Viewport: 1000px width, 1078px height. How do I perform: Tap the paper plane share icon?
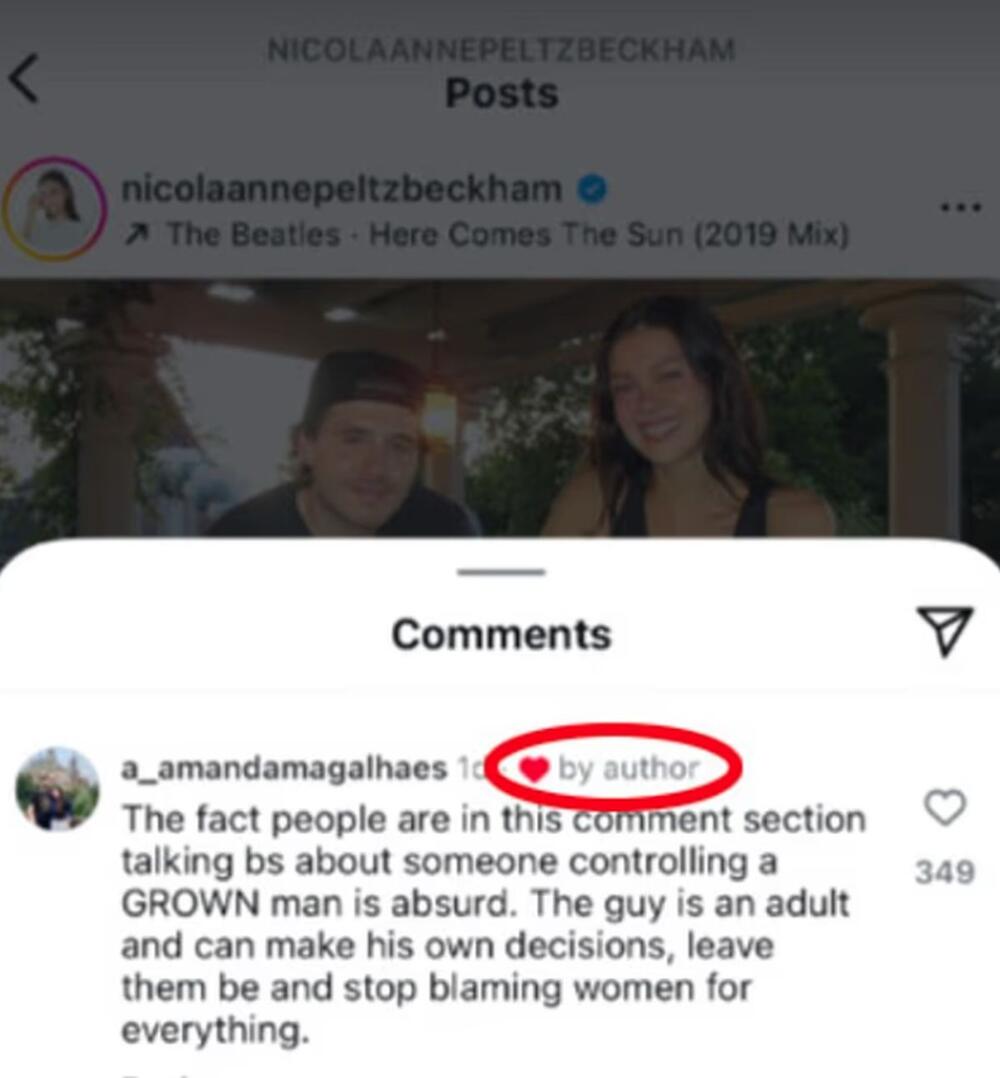tap(945, 631)
